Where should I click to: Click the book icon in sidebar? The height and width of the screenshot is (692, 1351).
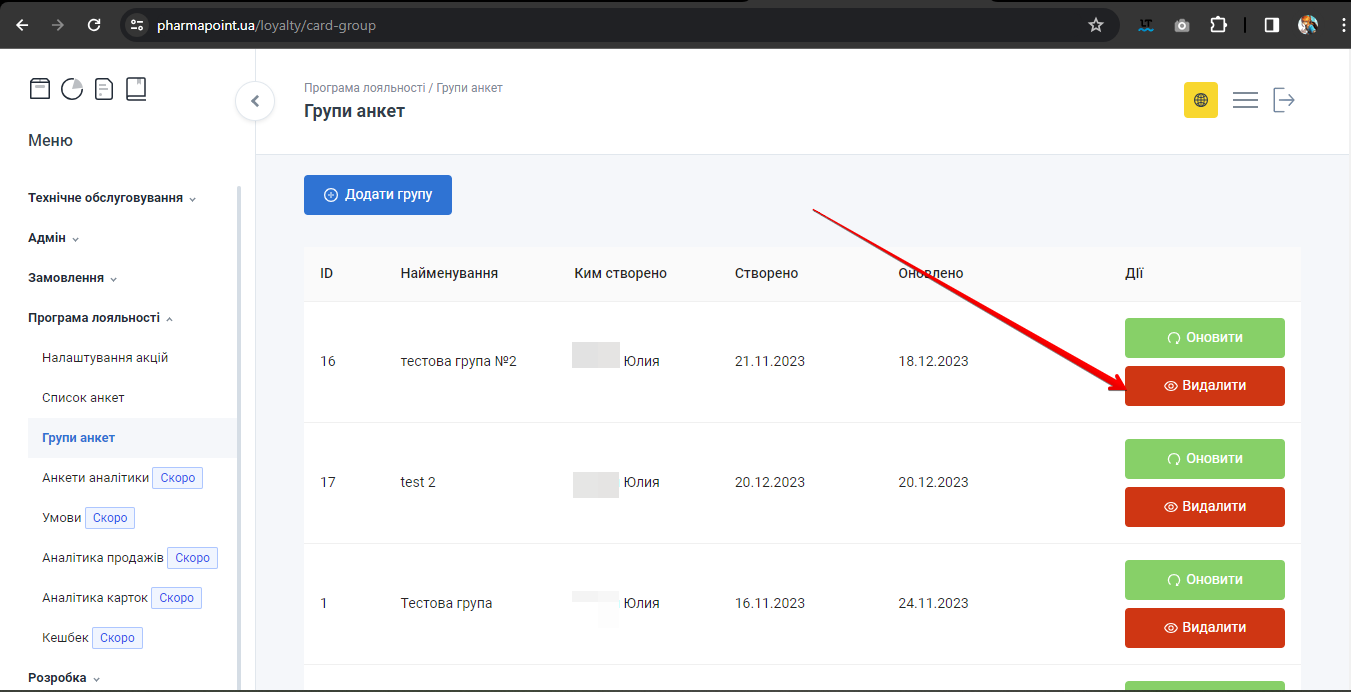(136, 89)
